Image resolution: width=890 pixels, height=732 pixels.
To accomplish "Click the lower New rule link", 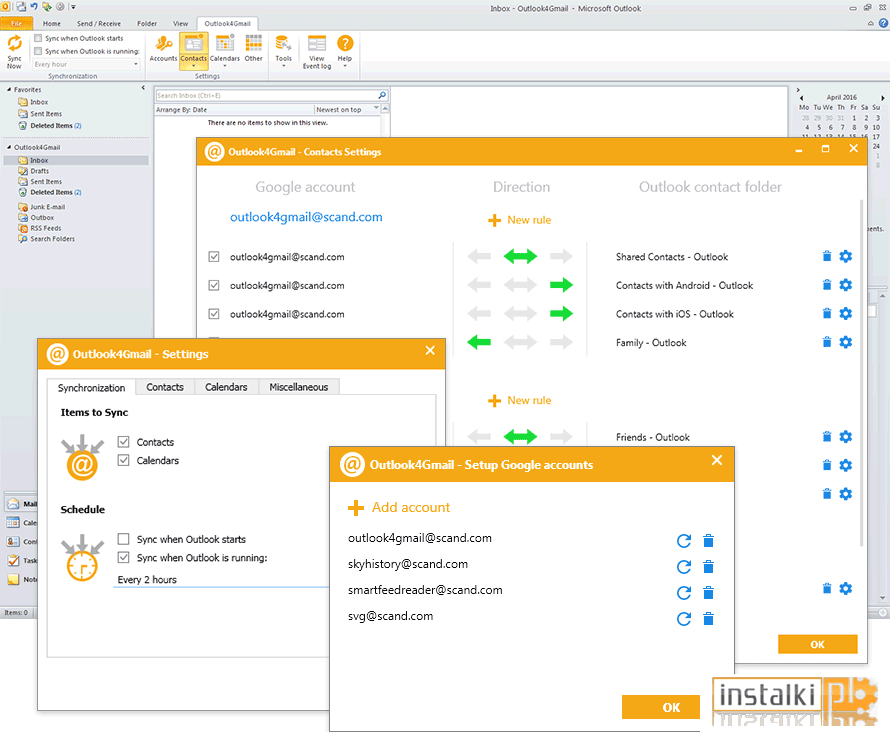I will 519,401.
